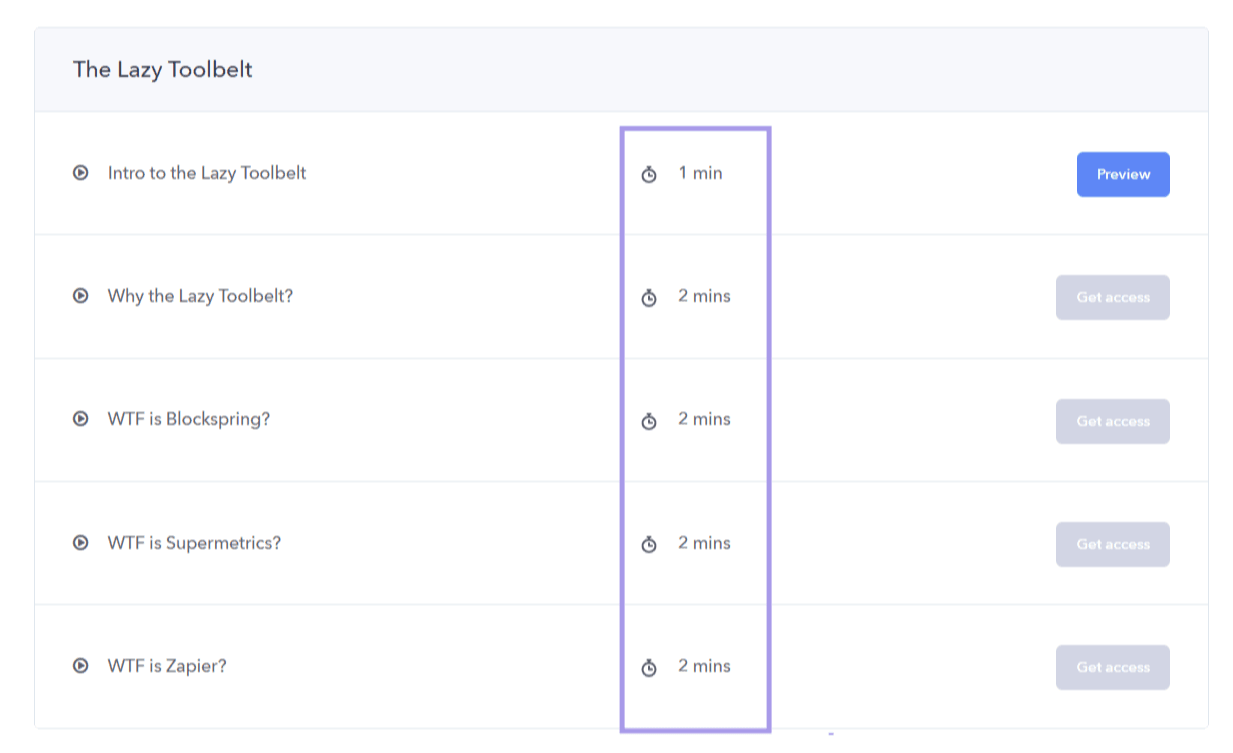Image resolution: width=1233 pixels, height=753 pixels.
Task: Select Get access for WTF is Supermetrics?
Action: tap(1112, 544)
